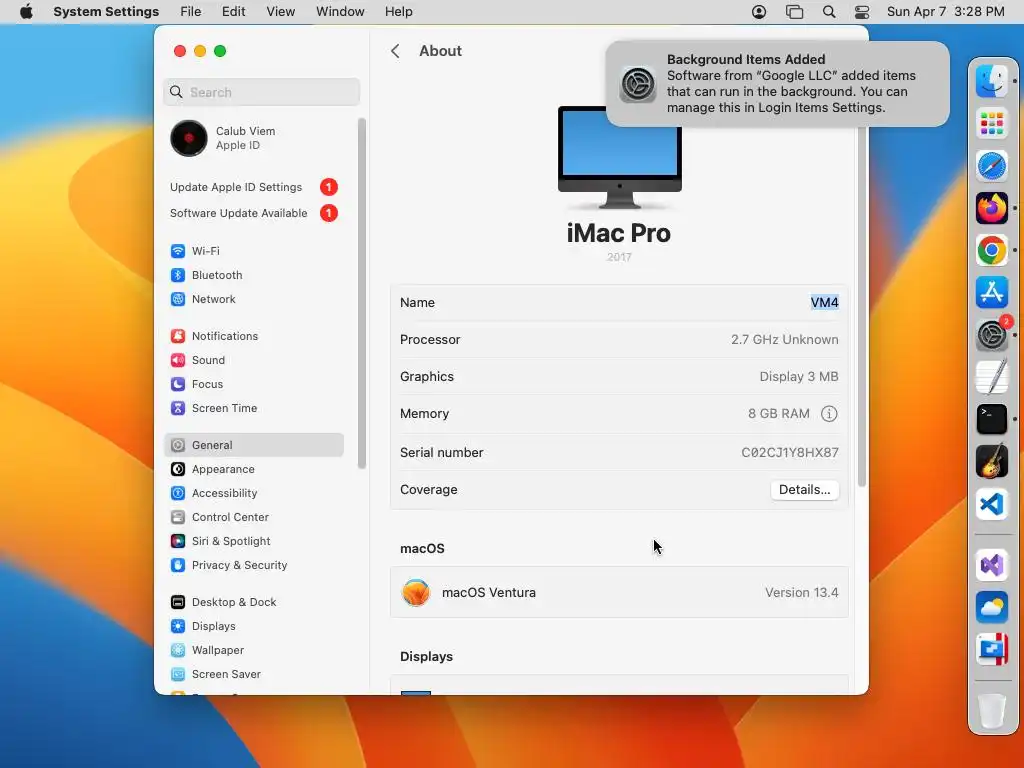Click the Processor value 2.7 GHz Unknown
This screenshot has height=768, width=1024.
[x=784, y=340]
